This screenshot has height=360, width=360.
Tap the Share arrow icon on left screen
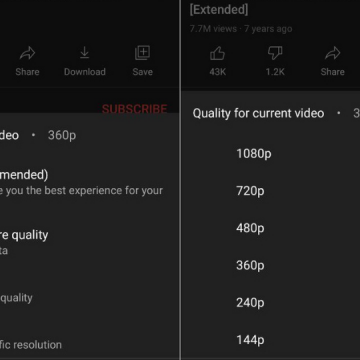point(27,53)
